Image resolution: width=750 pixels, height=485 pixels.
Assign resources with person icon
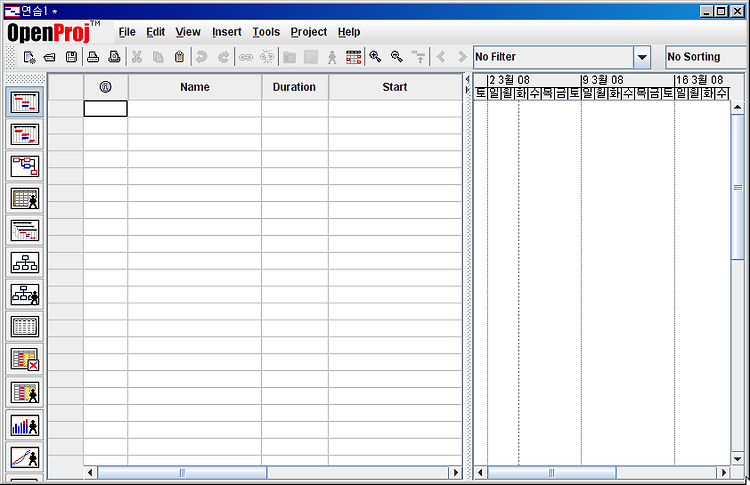(x=332, y=57)
